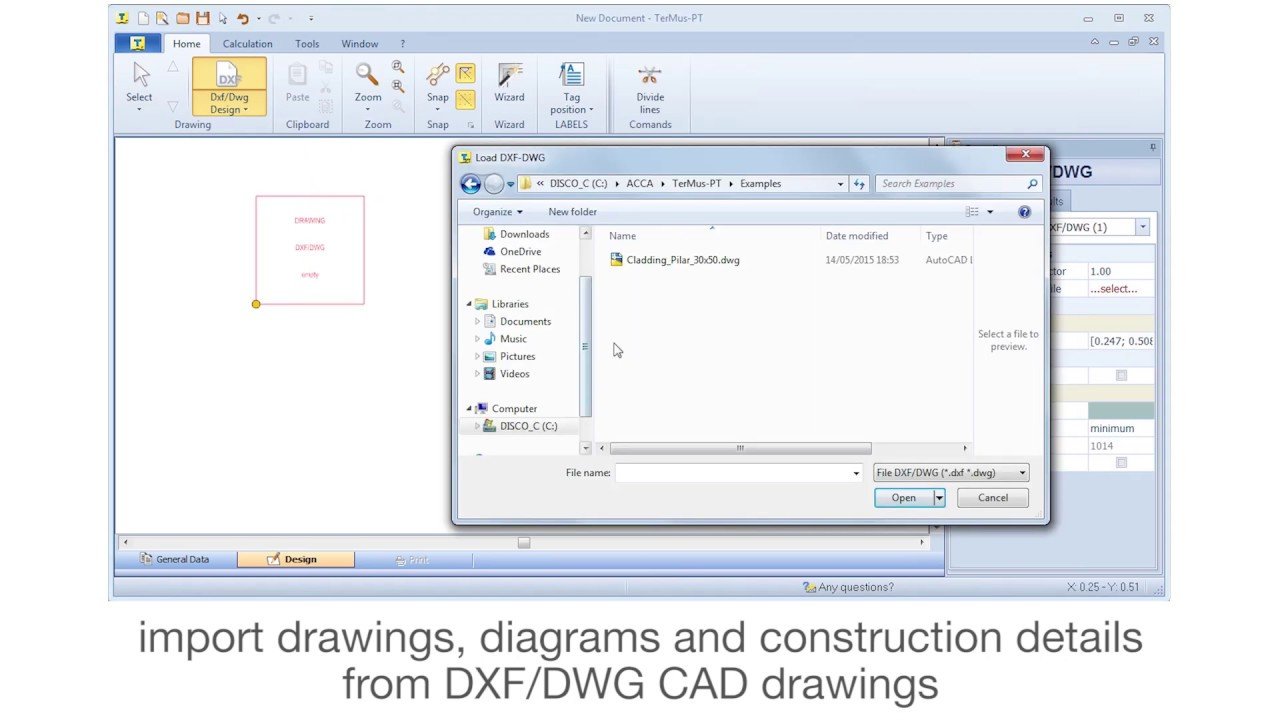Click the Open folder icon in quick toolbar
This screenshot has height=720, width=1280.
(182, 18)
